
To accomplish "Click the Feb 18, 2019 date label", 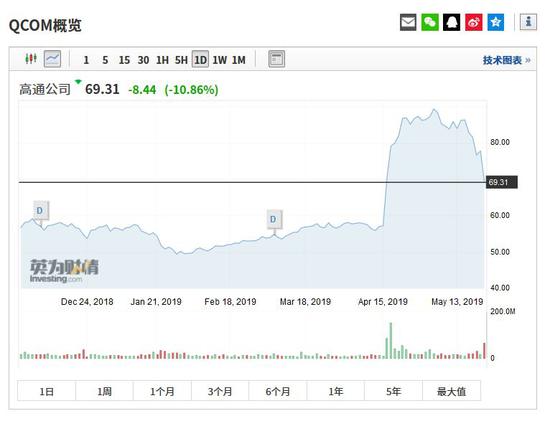I will 230,302.
